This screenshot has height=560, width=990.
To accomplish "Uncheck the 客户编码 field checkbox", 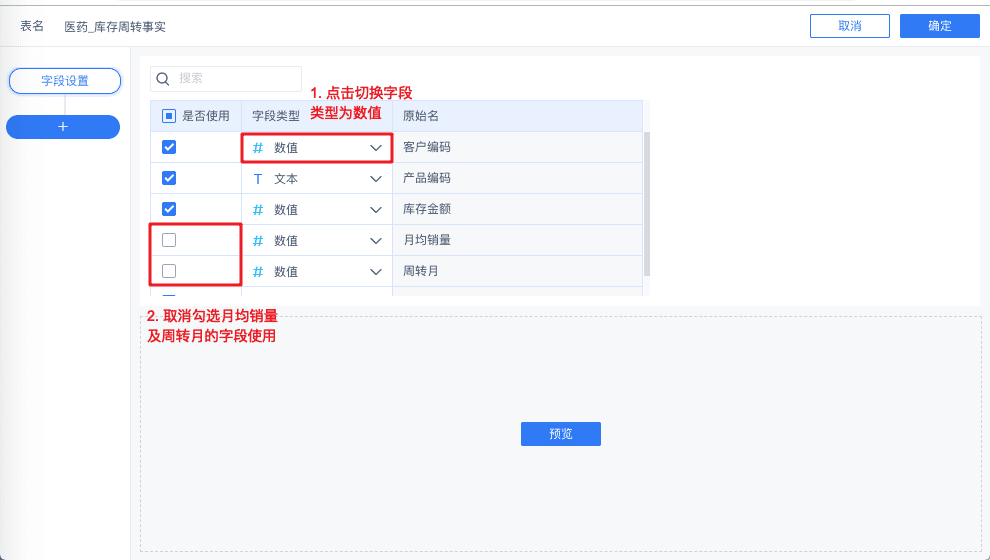I will pyautogui.click(x=169, y=147).
